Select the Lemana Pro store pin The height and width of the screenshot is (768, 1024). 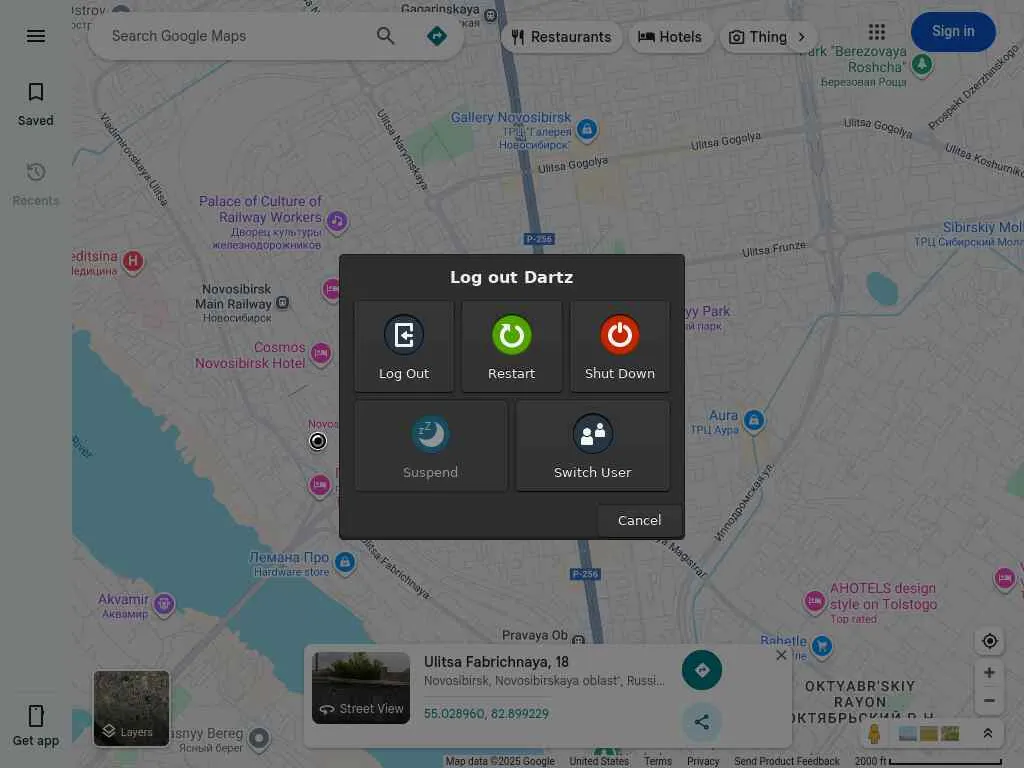pyautogui.click(x=345, y=562)
